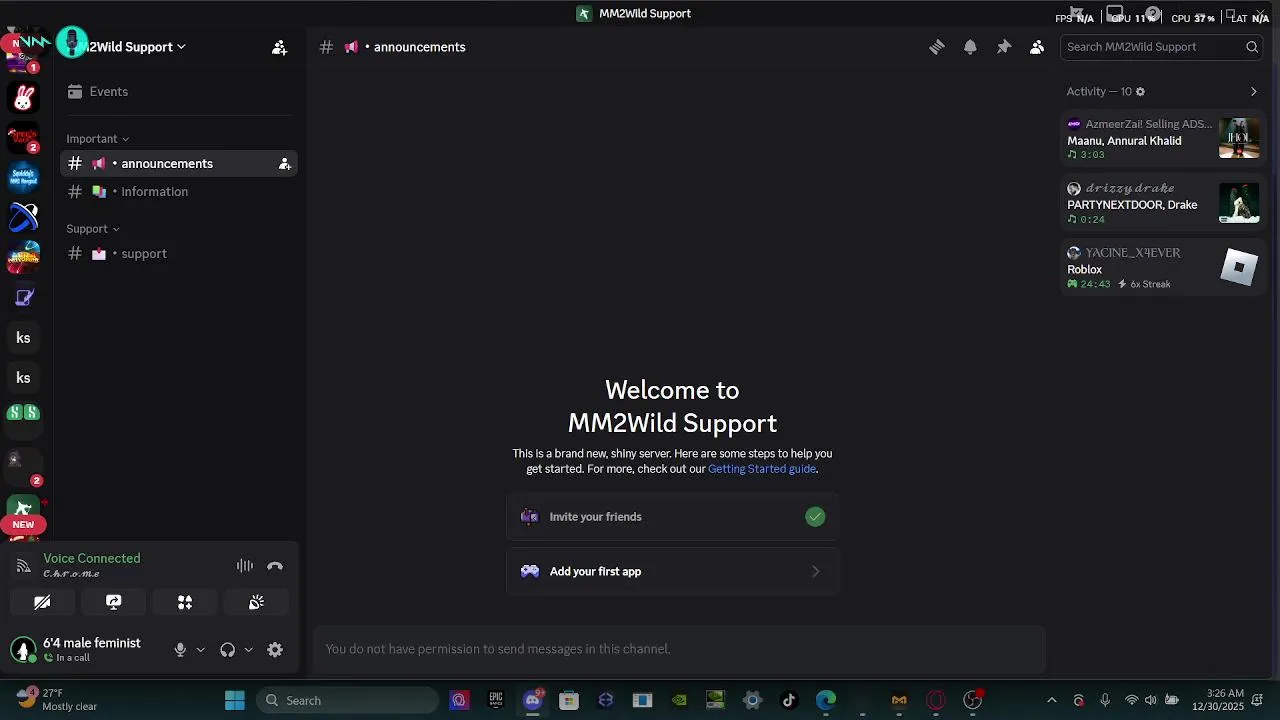1280x720 pixels.
Task: Click the NEW badge in server list
Action: point(23,524)
